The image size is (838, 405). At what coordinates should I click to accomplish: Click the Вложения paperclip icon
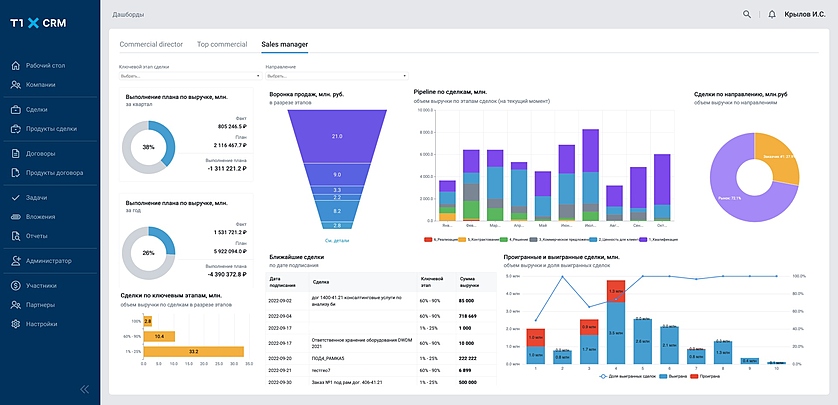16,216
